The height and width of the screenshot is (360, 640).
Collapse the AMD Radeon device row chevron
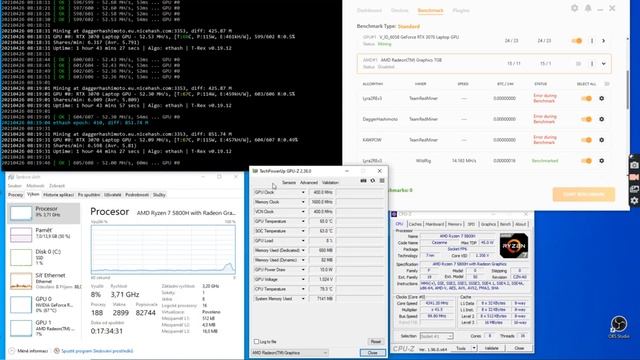pyautogui.click(x=604, y=64)
